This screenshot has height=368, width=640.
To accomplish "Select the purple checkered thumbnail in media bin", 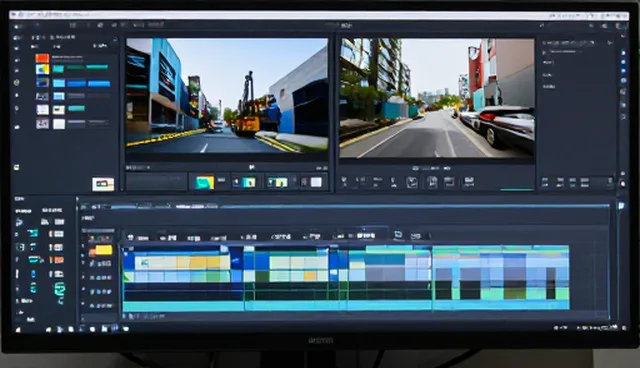I will [x=42, y=124].
